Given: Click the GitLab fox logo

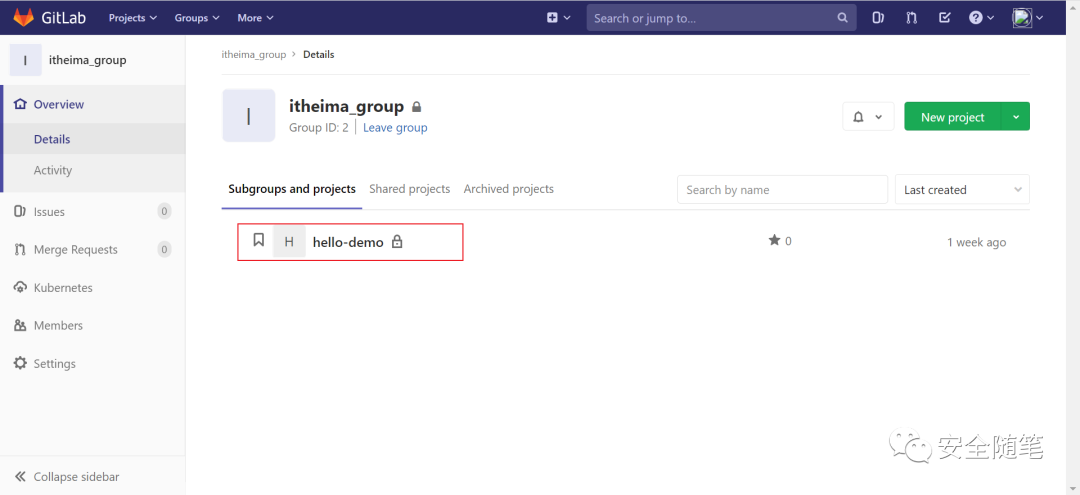Looking at the screenshot, I should 23,17.
